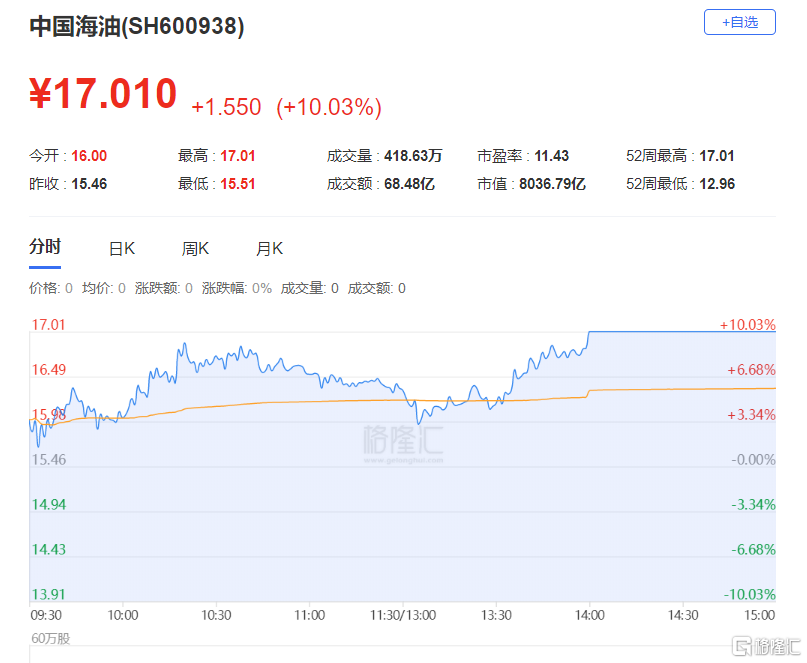Click the 60万股 volume axis label

click(x=50, y=638)
